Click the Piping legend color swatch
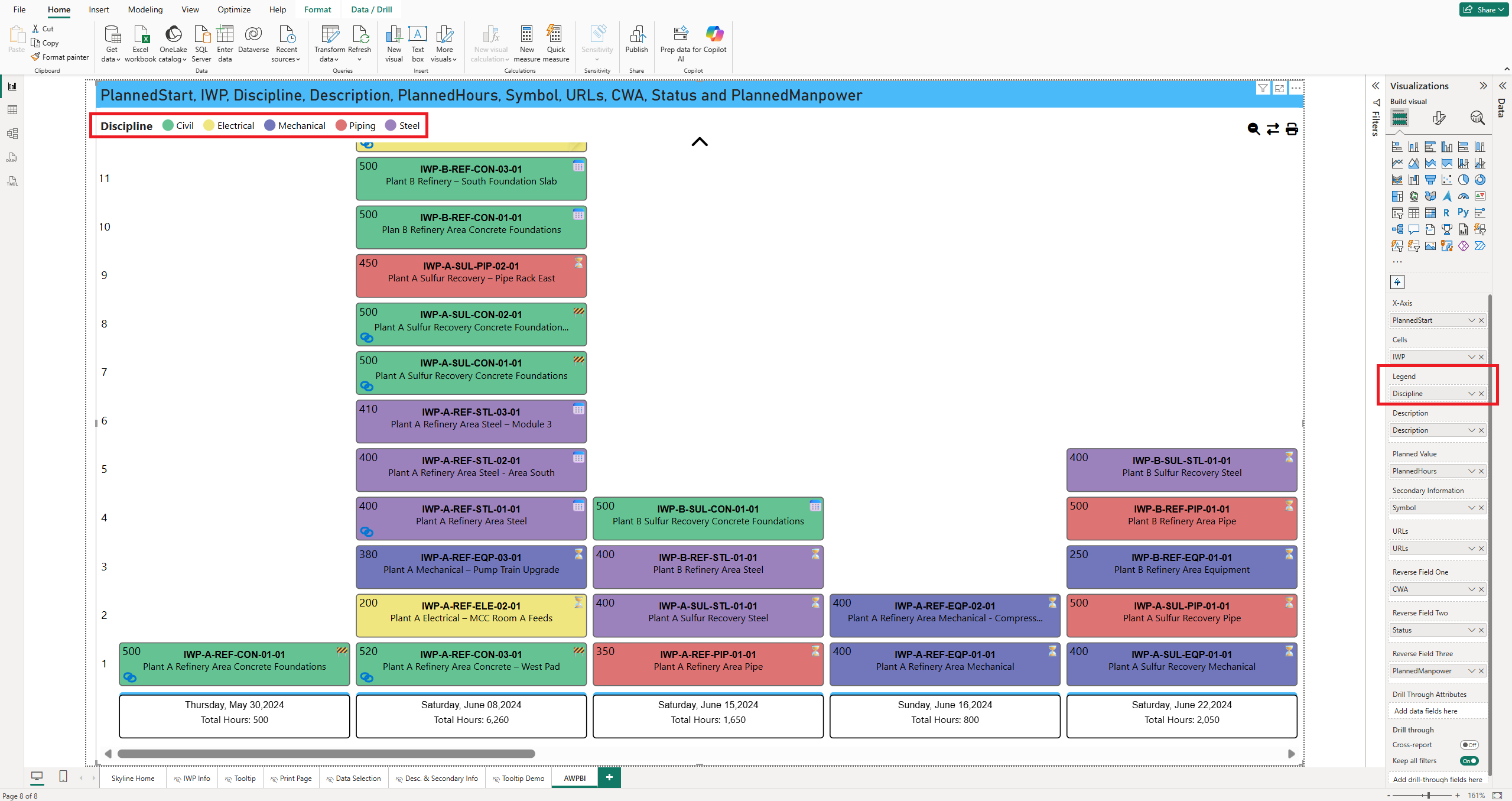 click(x=340, y=125)
